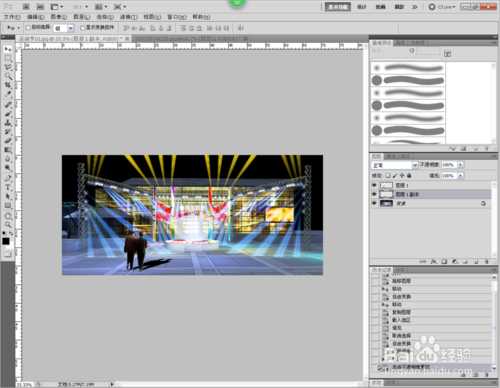The height and width of the screenshot is (388, 500).
Task: Enable the Auto-Select checkbox in options bar
Action: point(28,28)
